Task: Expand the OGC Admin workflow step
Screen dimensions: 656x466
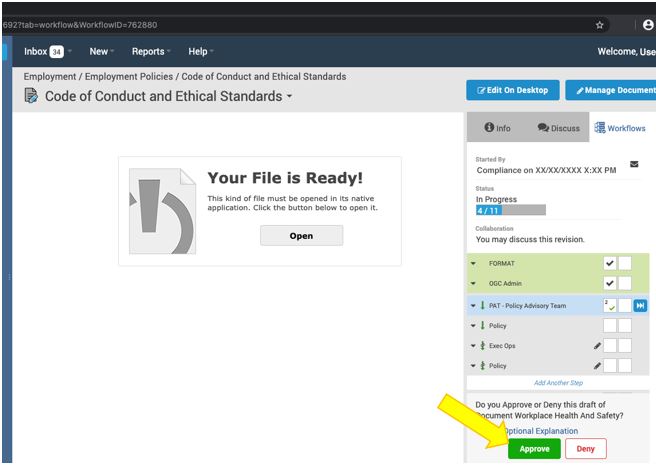Action: coord(473,284)
